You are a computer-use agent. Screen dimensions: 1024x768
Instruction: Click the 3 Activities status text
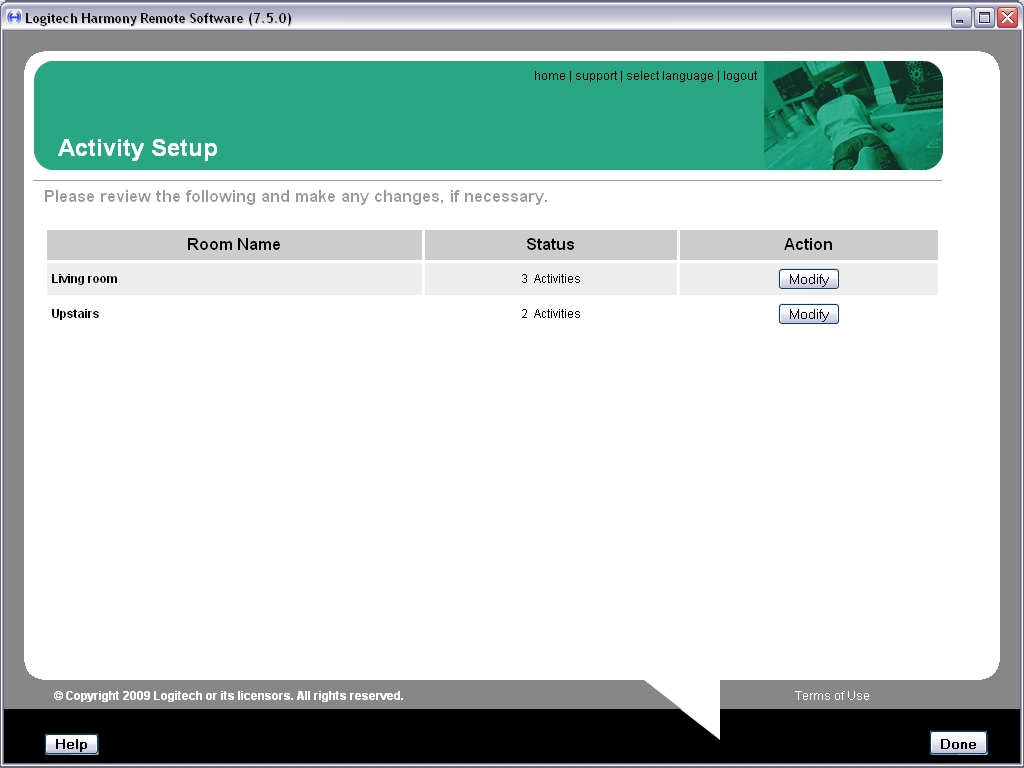tap(550, 279)
